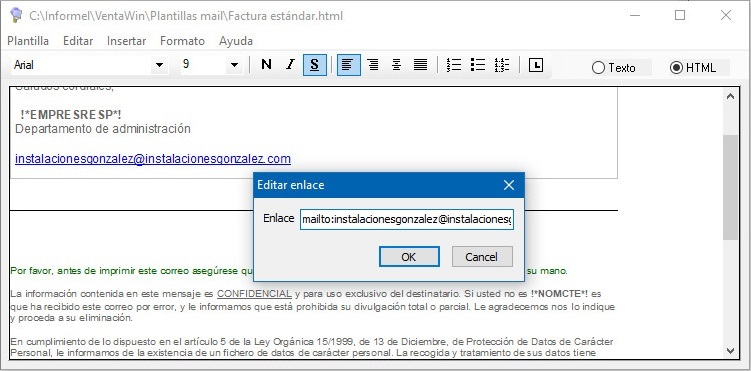Close the Editar enlace dialog

pyautogui.click(x=509, y=185)
